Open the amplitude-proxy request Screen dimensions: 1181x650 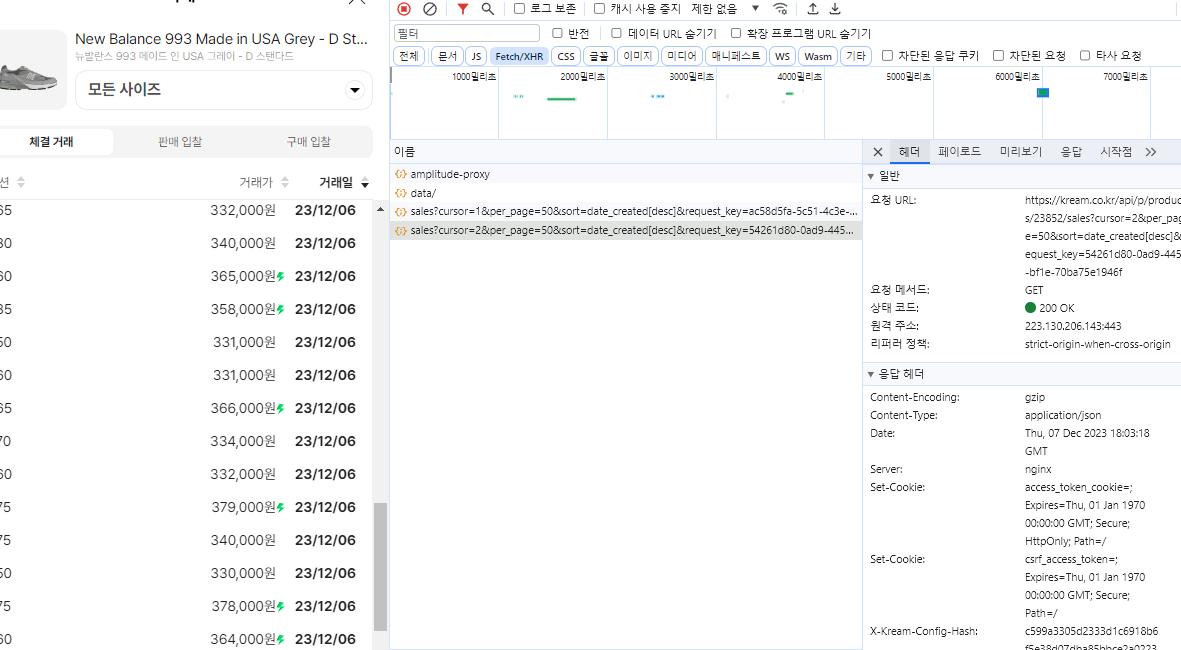click(x=626, y=174)
